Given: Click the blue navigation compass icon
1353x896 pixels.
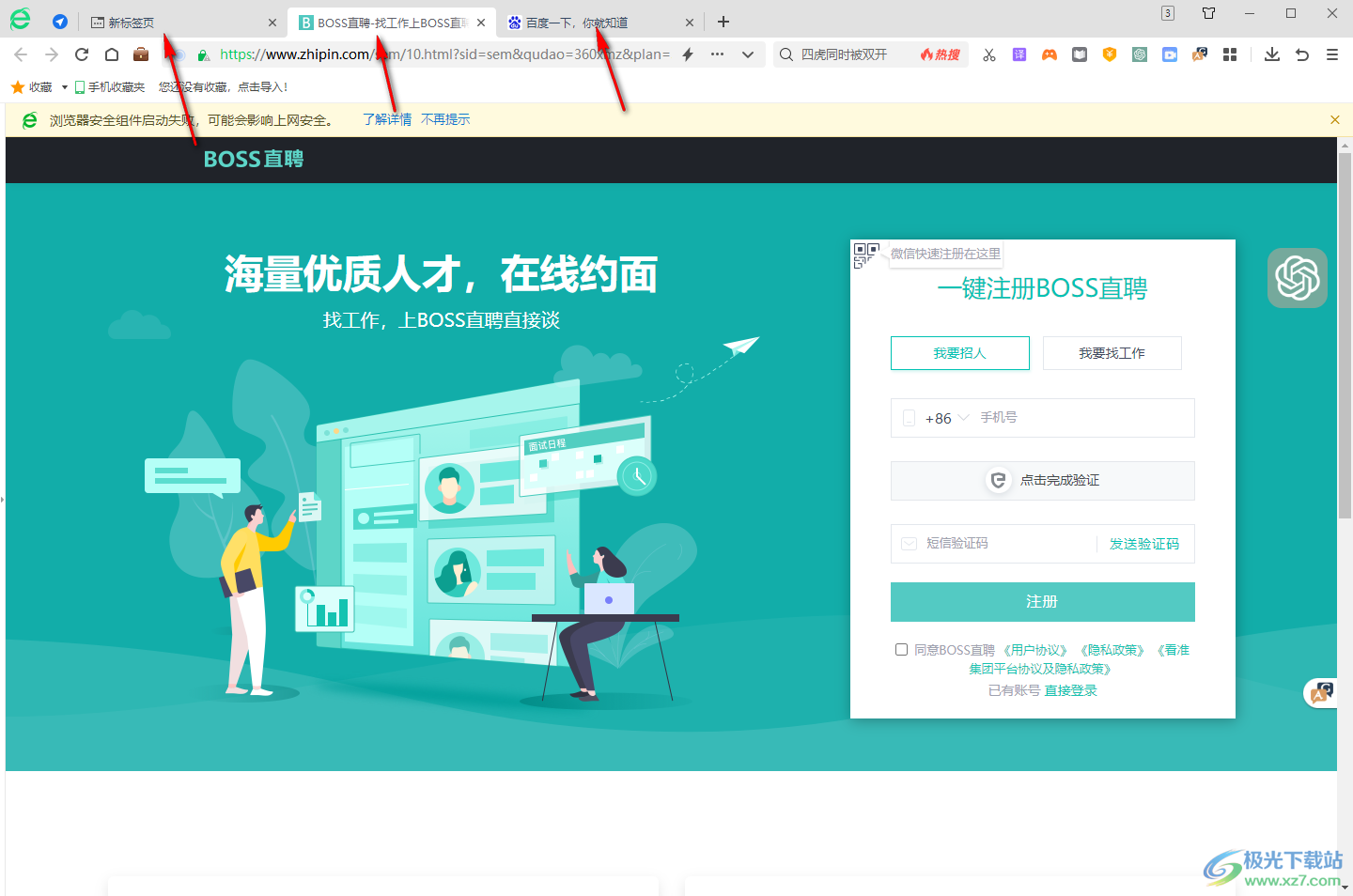Looking at the screenshot, I should (60, 22).
